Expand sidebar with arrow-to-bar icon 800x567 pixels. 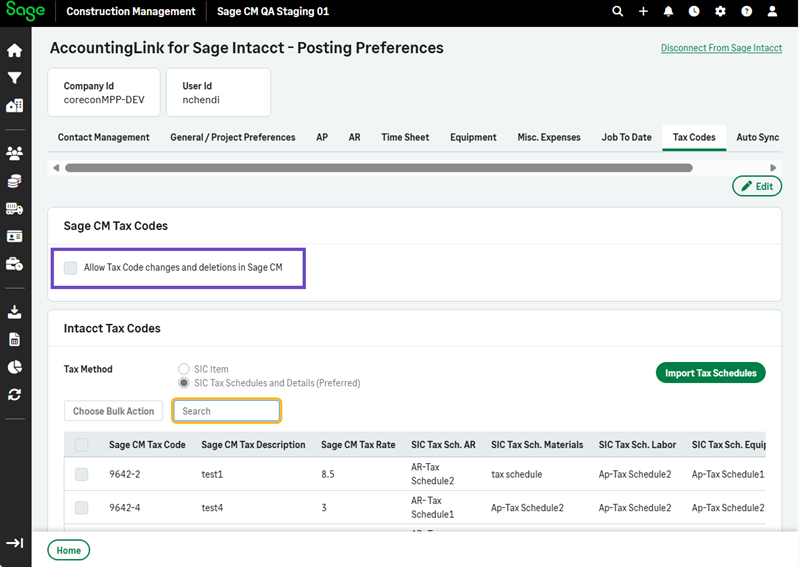pyautogui.click(x=14, y=543)
